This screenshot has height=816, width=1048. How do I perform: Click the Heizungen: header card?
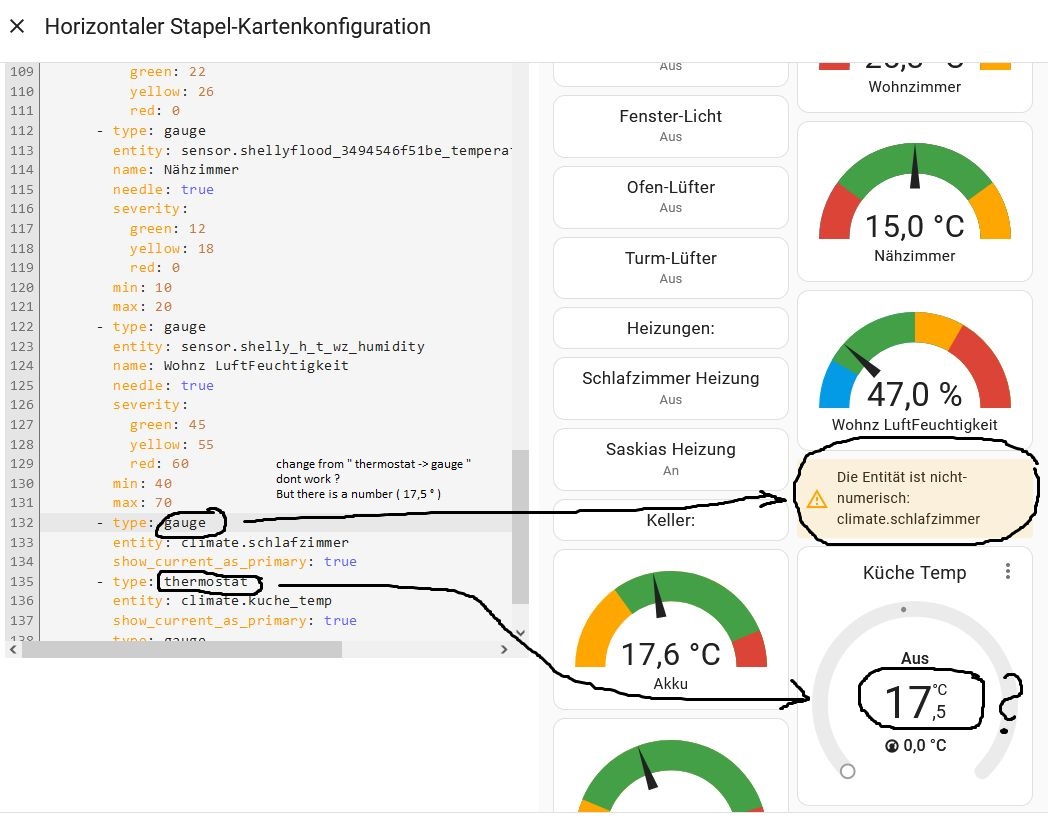pyautogui.click(x=670, y=328)
